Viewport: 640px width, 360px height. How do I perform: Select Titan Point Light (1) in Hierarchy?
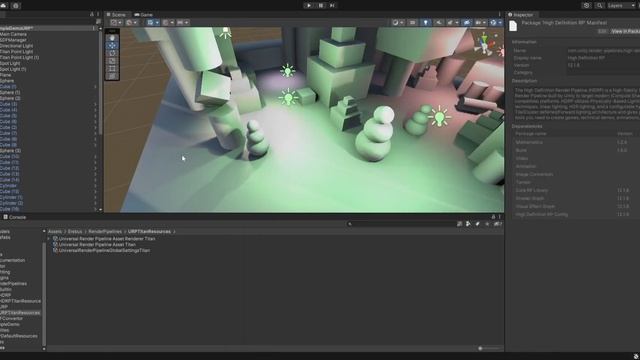[x=20, y=58]
